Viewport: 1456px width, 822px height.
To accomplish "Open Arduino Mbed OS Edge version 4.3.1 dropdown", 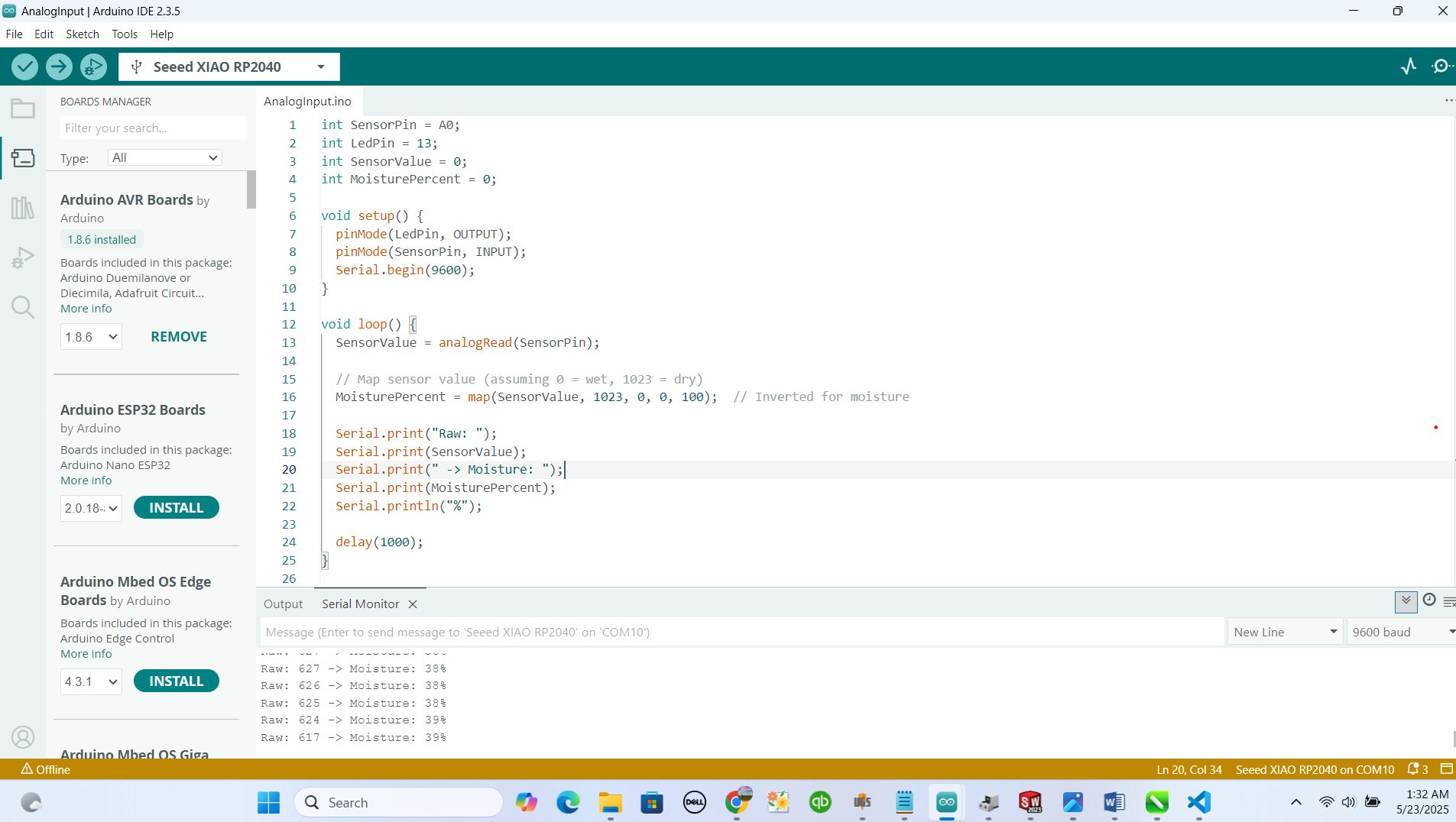I will click(91, 681).
